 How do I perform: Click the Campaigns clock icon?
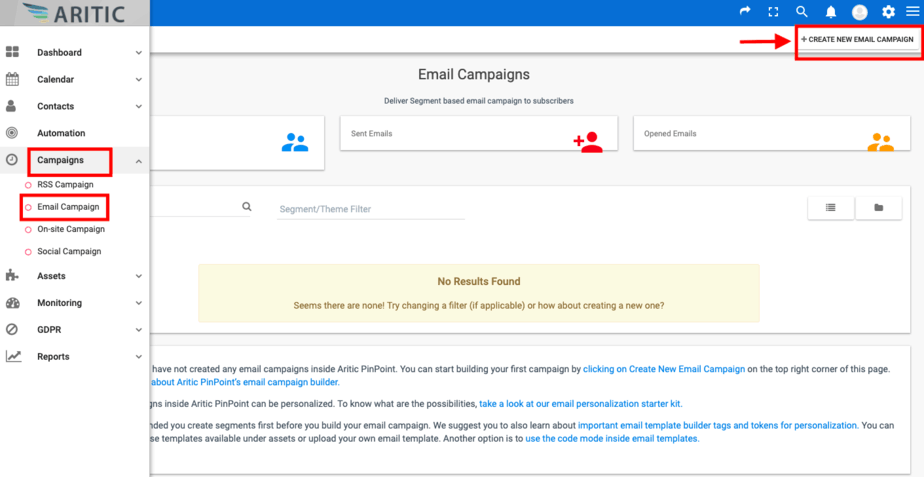[x=12, y=160]
